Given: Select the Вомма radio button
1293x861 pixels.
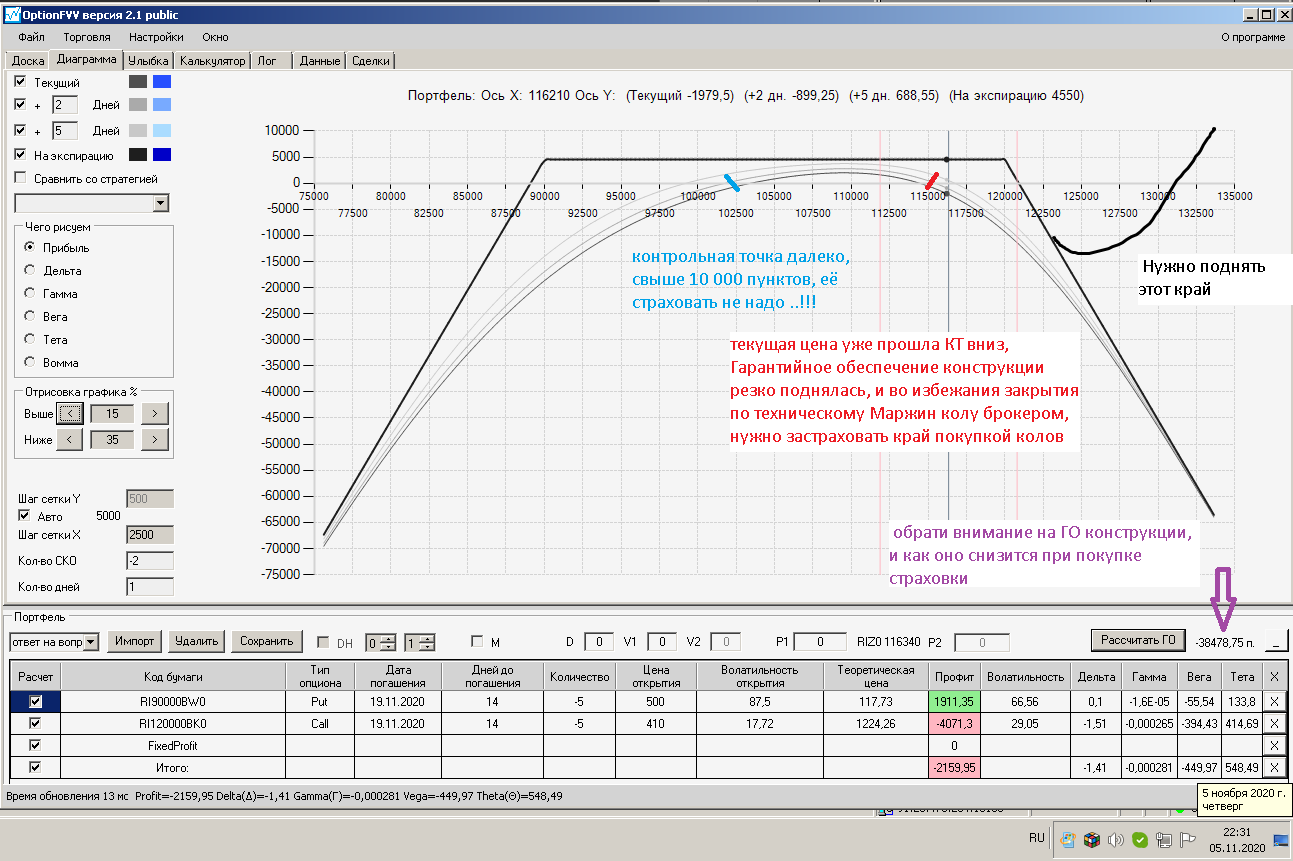Looking at the screenshot, I should click(x=30, y=362).
